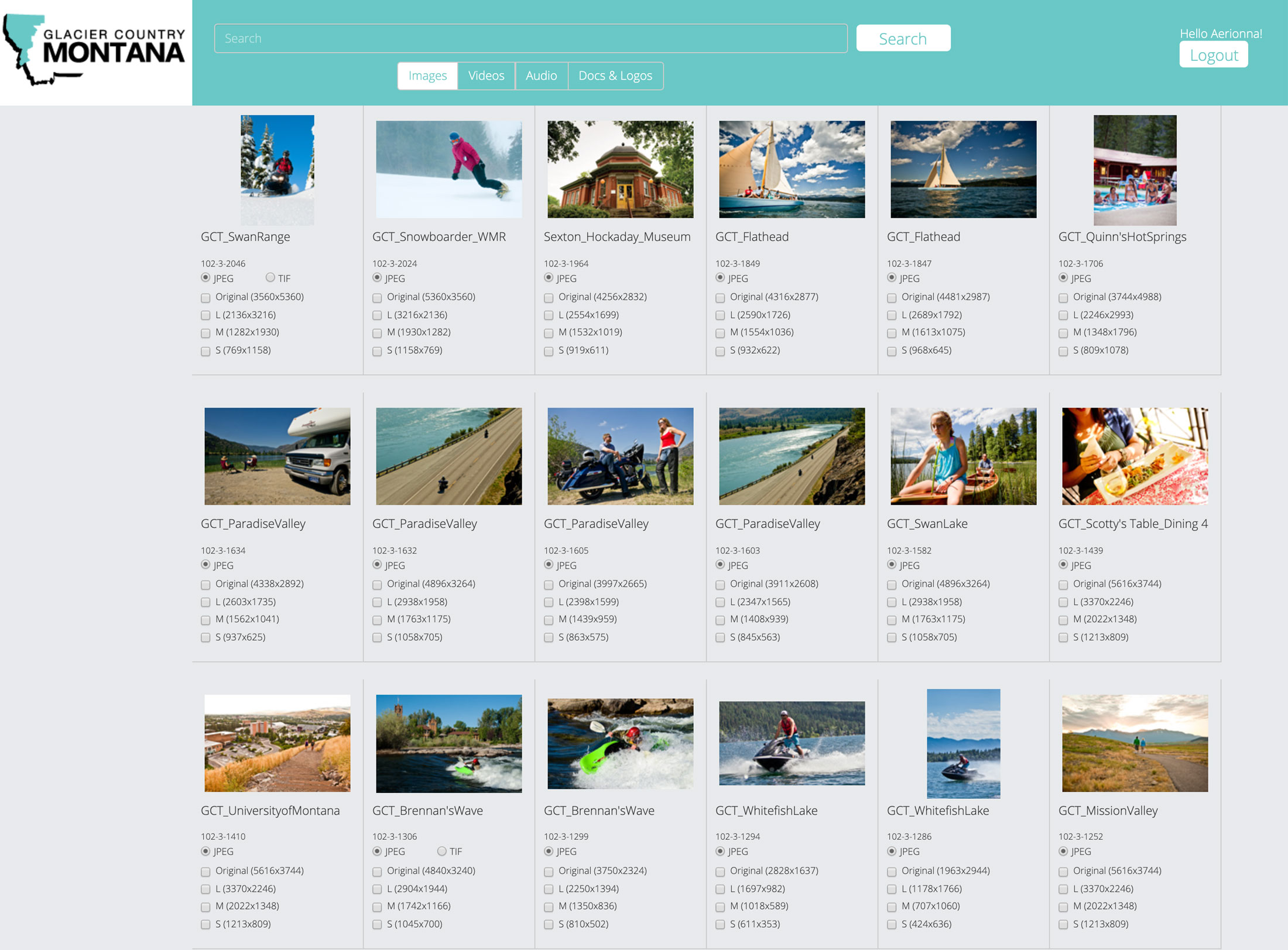
Task: Click the Logout button
Action: (x=1213, y=55)
